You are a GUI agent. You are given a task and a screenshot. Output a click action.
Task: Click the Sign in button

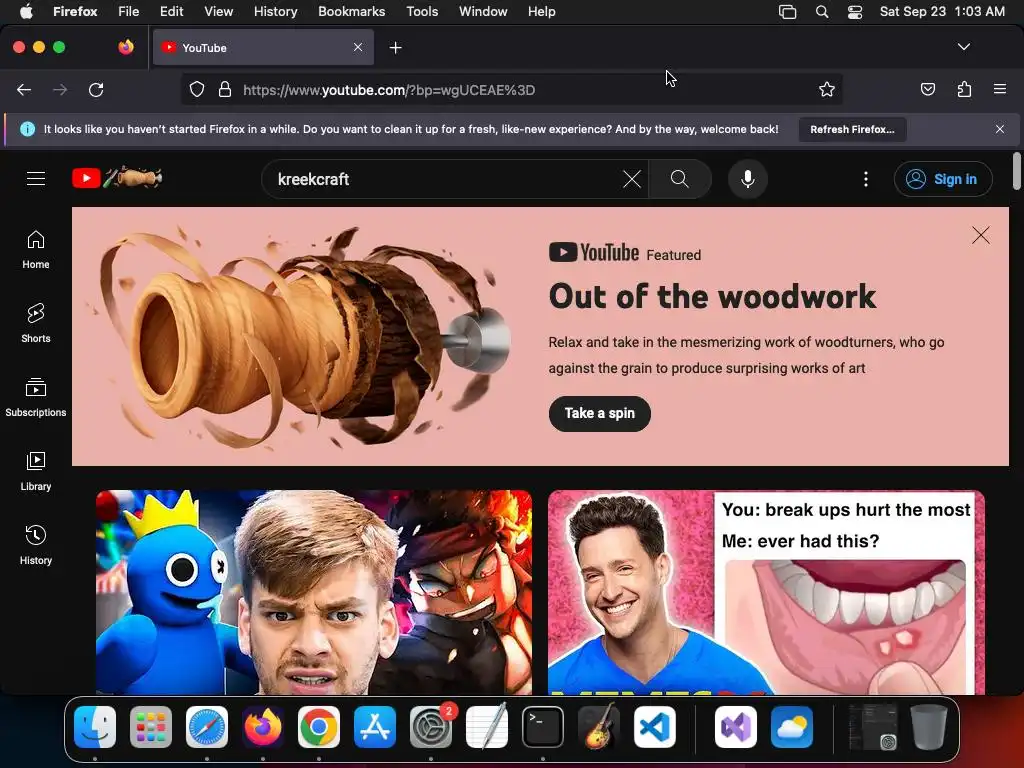click(x=943, y=179)
